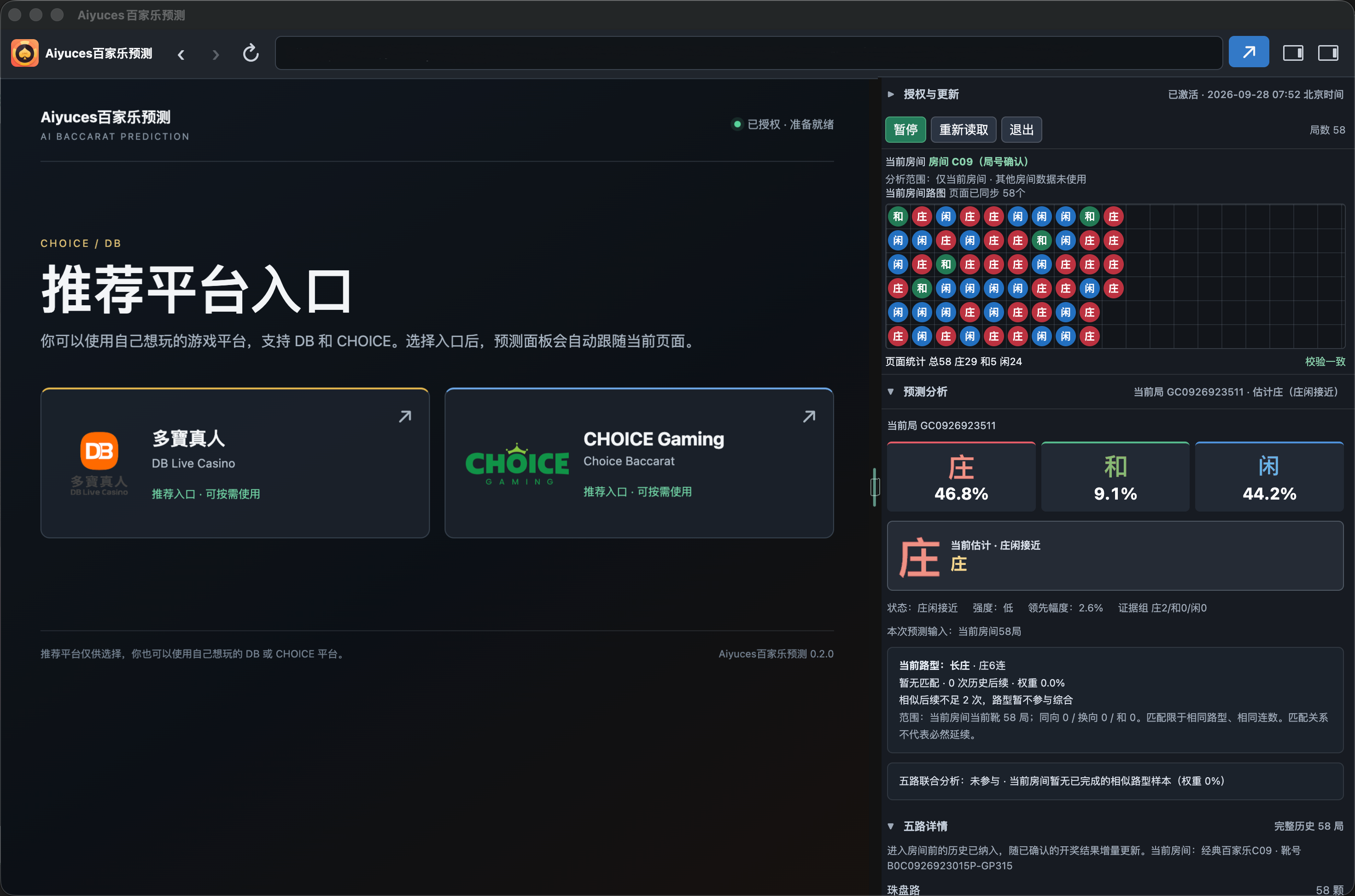Select the 和 9.1% probability card
Image resolution: width=1355 pixels, height=896 pixels.
click(x=1115, y=477)
